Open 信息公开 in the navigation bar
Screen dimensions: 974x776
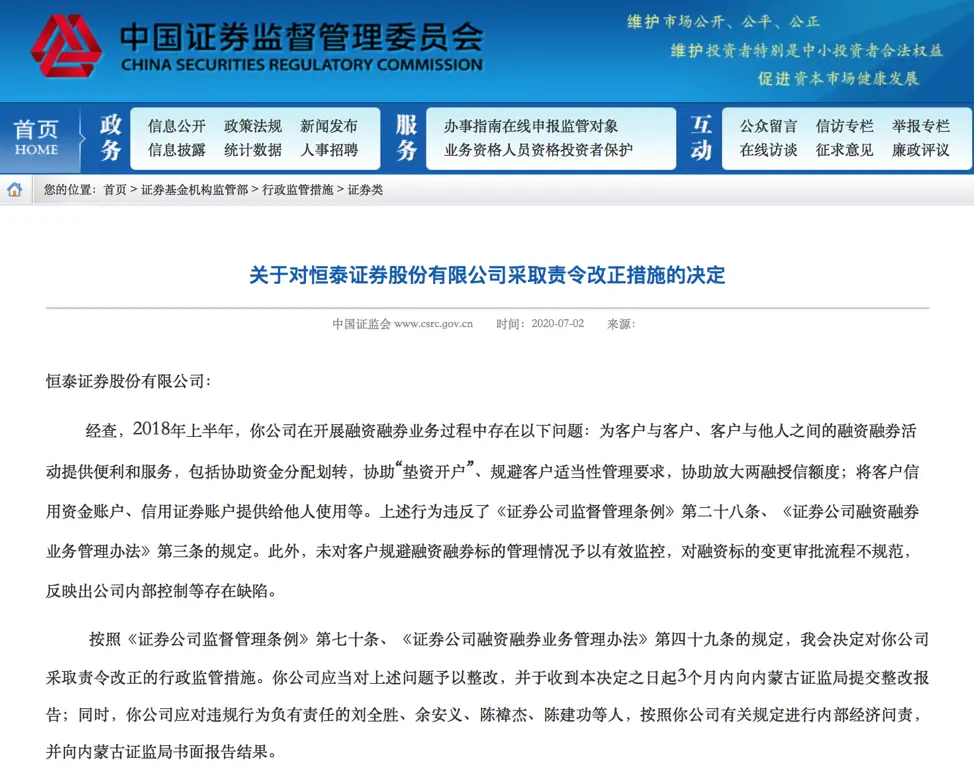click(176, 126)
